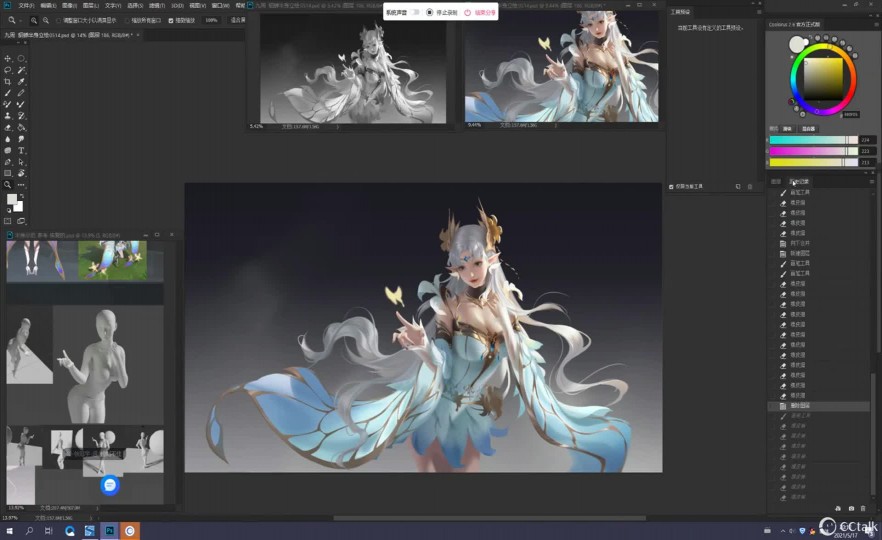The image size is (882, 540).
Task: Adjust yellow slider in Coolorus
Action: tap(813, 163)
